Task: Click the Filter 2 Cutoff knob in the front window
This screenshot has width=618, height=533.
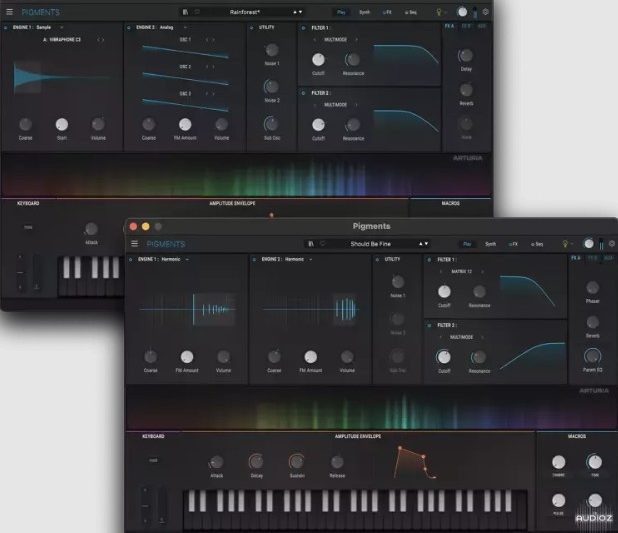Action: pos(444,357)
